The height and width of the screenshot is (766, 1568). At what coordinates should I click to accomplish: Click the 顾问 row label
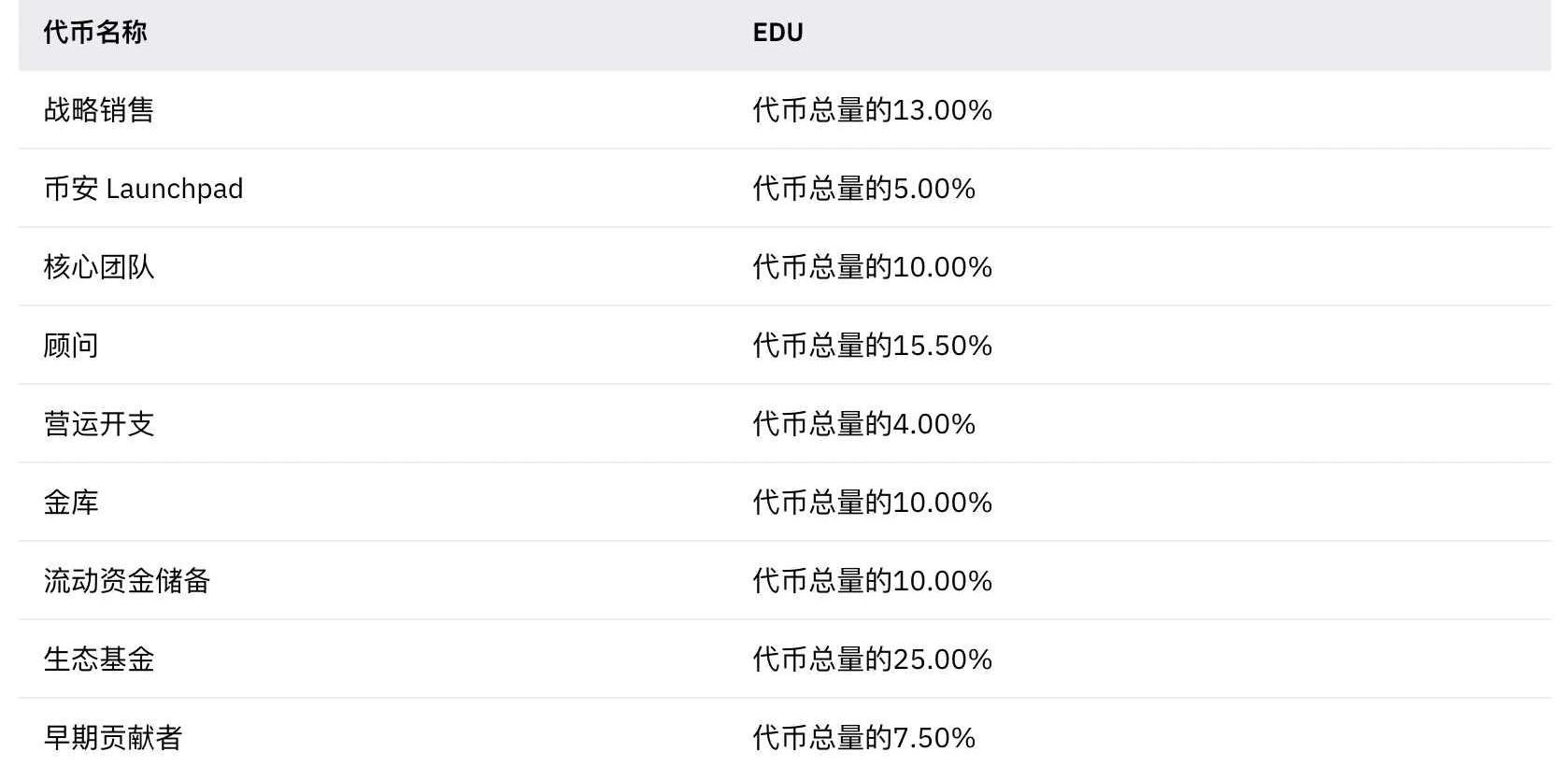click(71, 346)
